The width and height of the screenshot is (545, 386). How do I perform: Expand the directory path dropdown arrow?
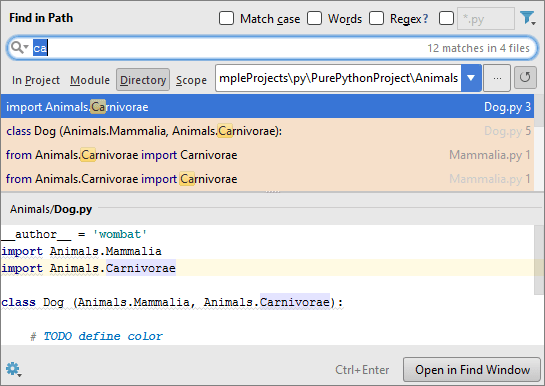coord(471,78)
